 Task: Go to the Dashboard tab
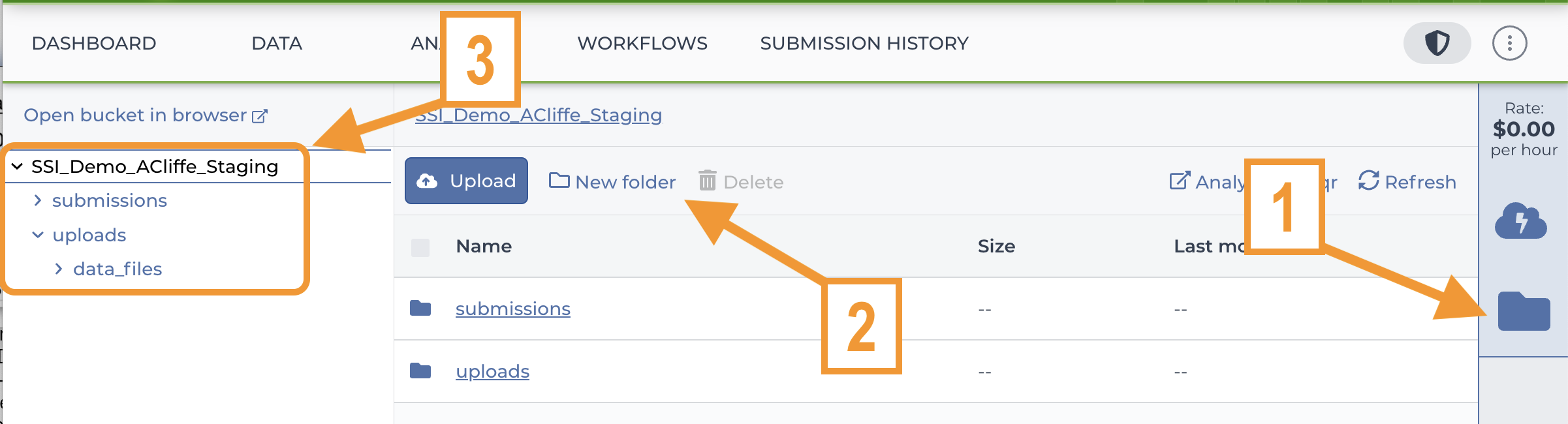pos(94,43)
